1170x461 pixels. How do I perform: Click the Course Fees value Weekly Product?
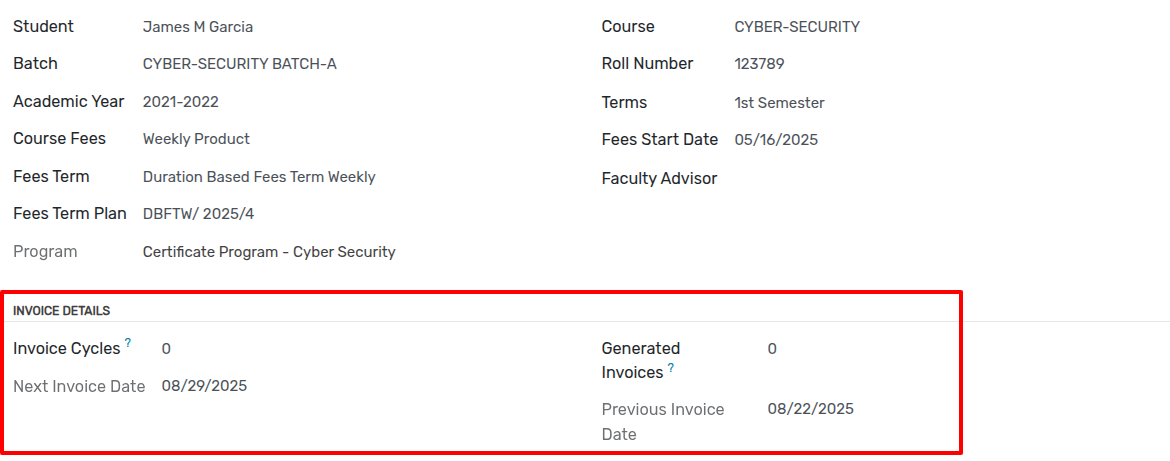tap(196, 139)
